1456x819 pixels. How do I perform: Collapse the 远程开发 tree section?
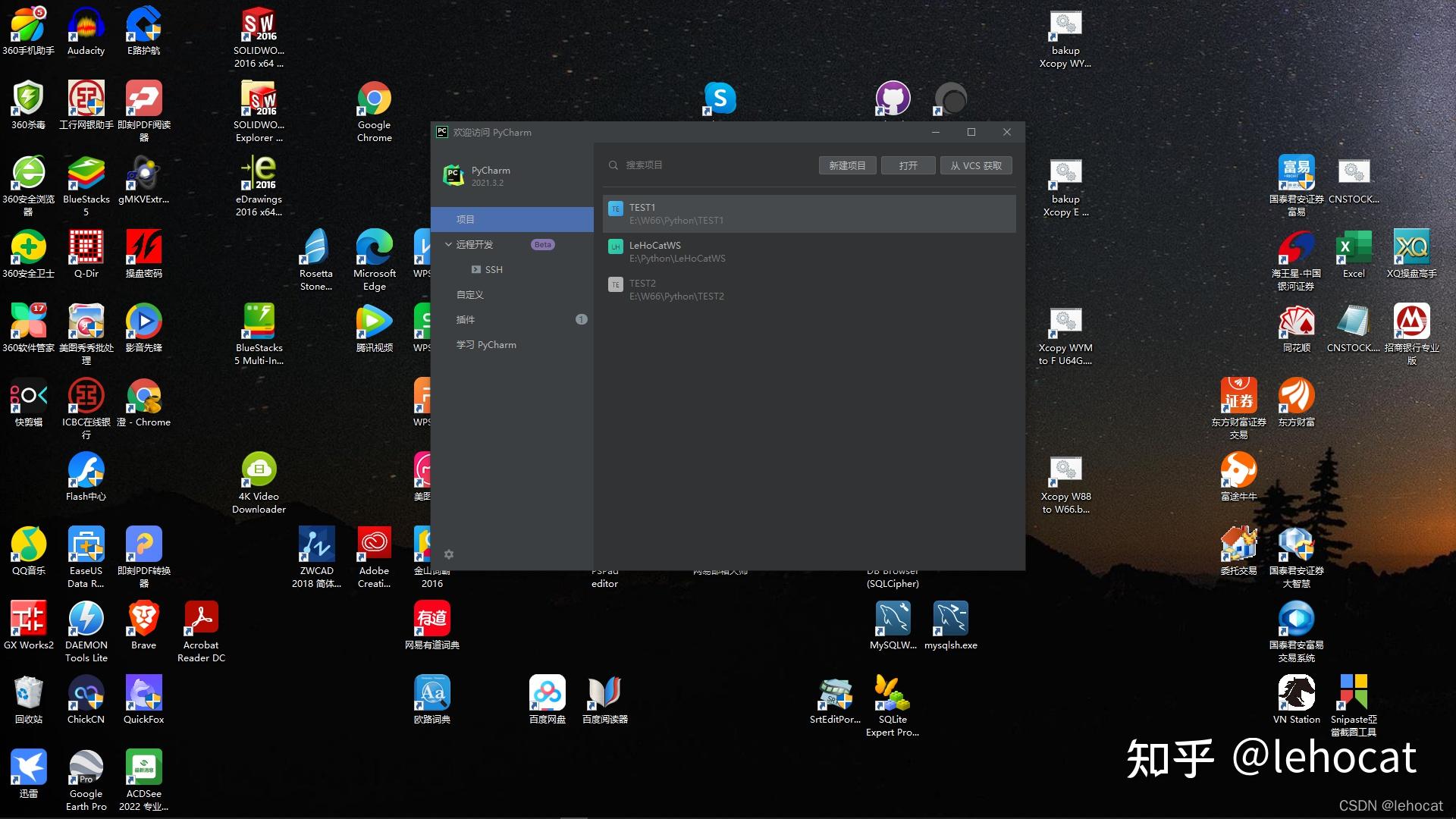coord(448,244)
